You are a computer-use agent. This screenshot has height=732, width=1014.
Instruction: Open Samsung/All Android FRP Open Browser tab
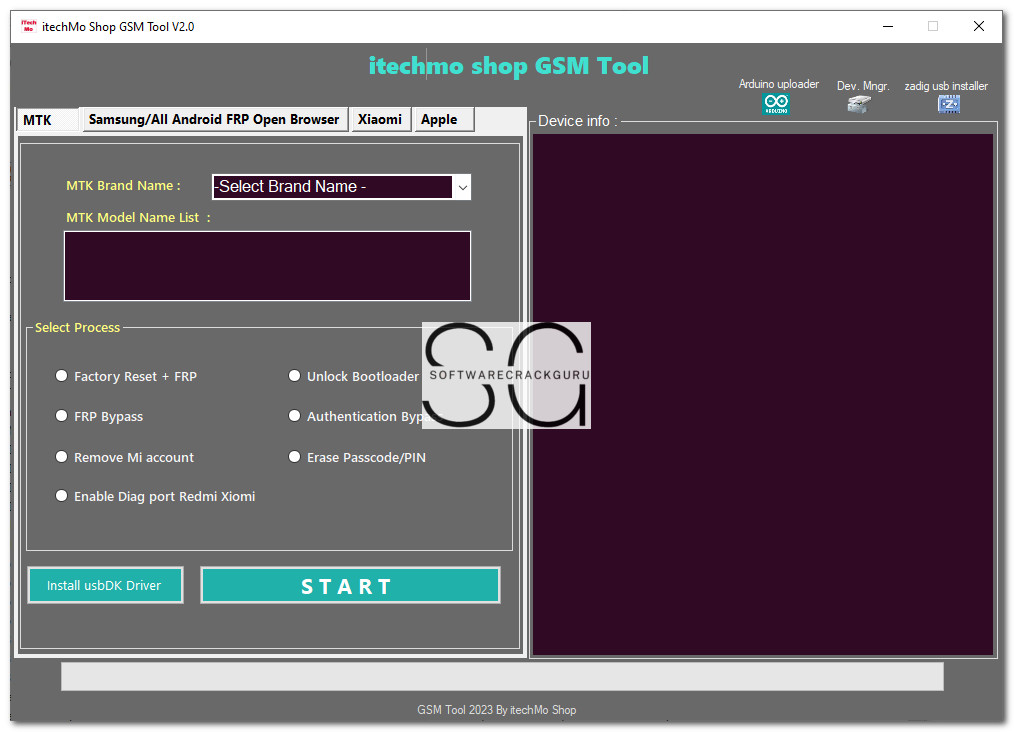(214, 120)
